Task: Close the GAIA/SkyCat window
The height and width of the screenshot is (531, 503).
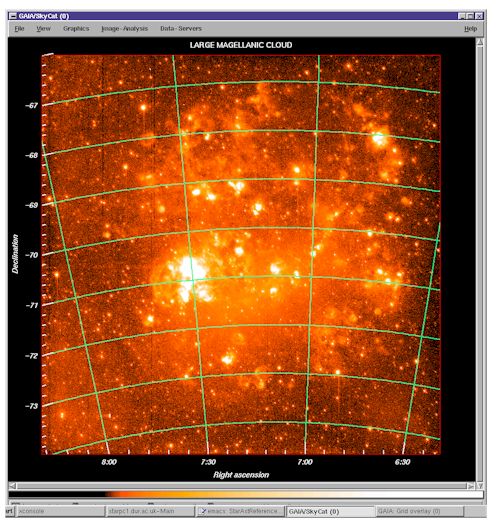Action: (x=479, y=16)
